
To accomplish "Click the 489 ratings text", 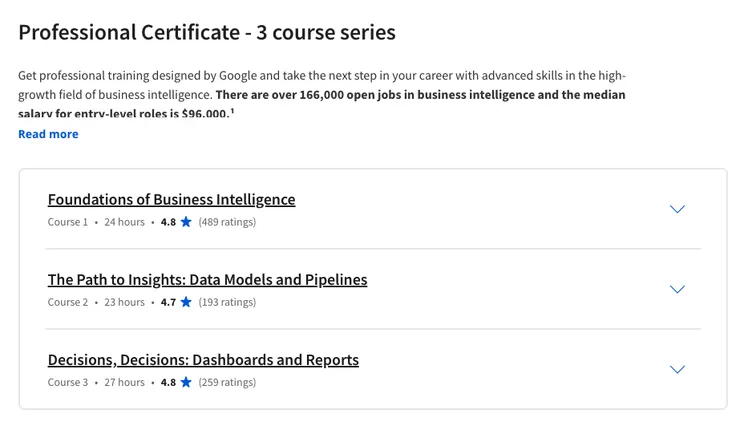I will click(x=227, y=222).
